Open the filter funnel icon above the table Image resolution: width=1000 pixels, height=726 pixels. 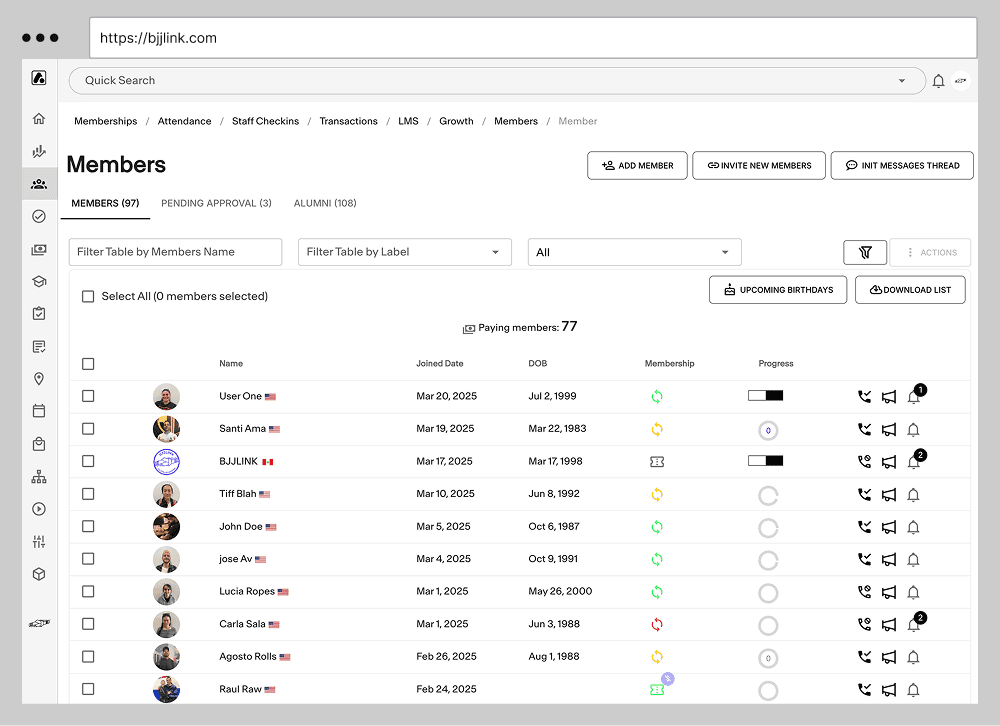(864, 252)
